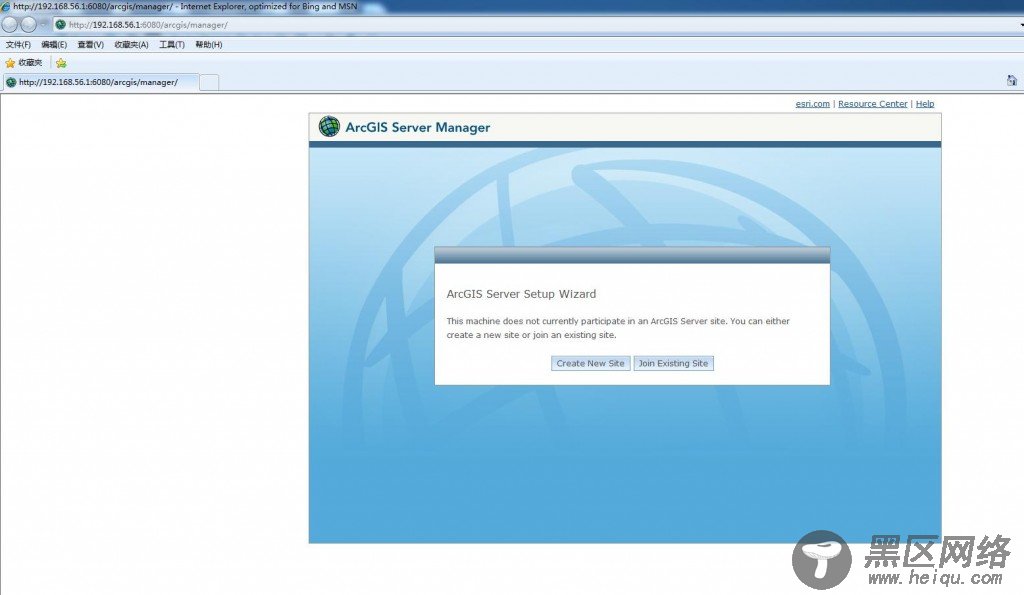Open the 文件(F) menu

18,44
